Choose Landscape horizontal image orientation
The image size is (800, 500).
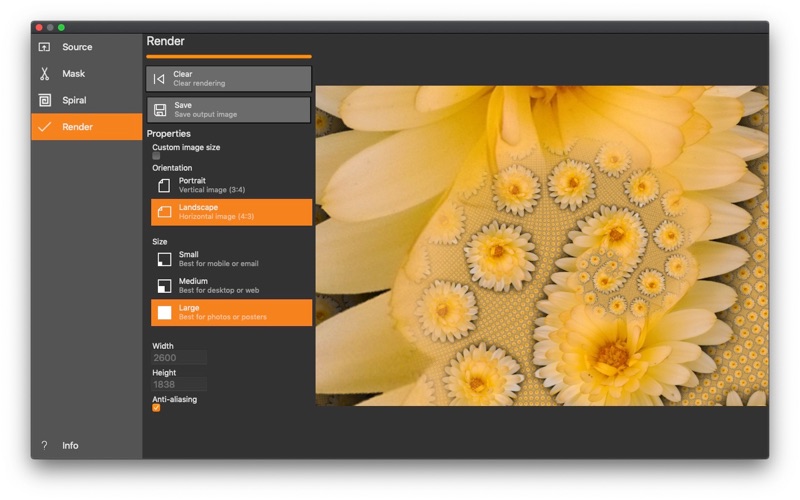pos(231,212)
